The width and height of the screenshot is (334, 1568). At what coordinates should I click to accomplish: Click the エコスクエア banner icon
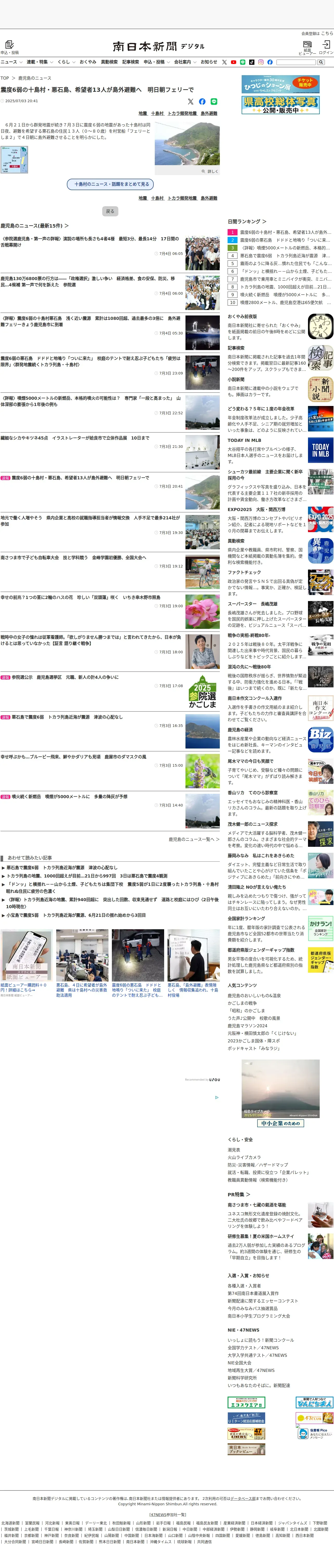[x=246, y=1402]
